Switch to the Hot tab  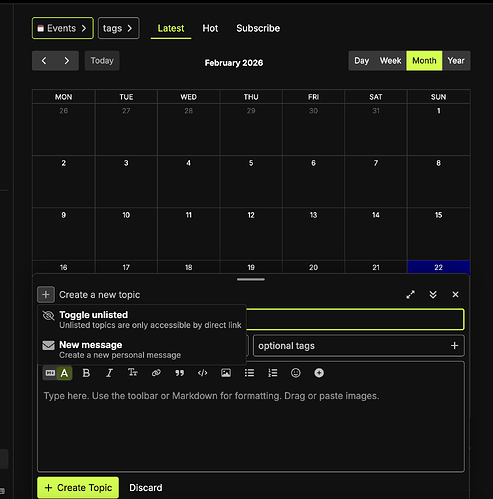[210, 28]
